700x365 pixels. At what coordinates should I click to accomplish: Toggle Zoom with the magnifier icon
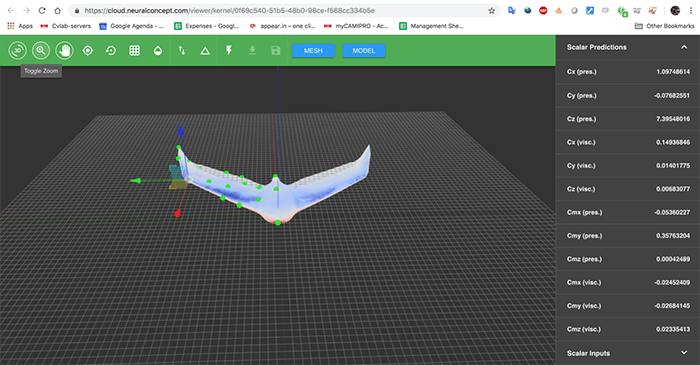click(x=41, y=50)
